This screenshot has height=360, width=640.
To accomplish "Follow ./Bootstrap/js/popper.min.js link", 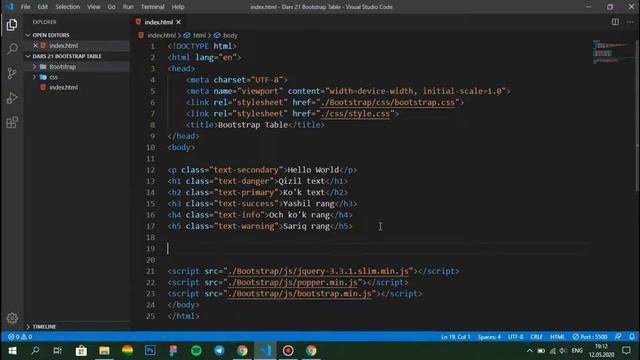I will [x=293, y=282].
